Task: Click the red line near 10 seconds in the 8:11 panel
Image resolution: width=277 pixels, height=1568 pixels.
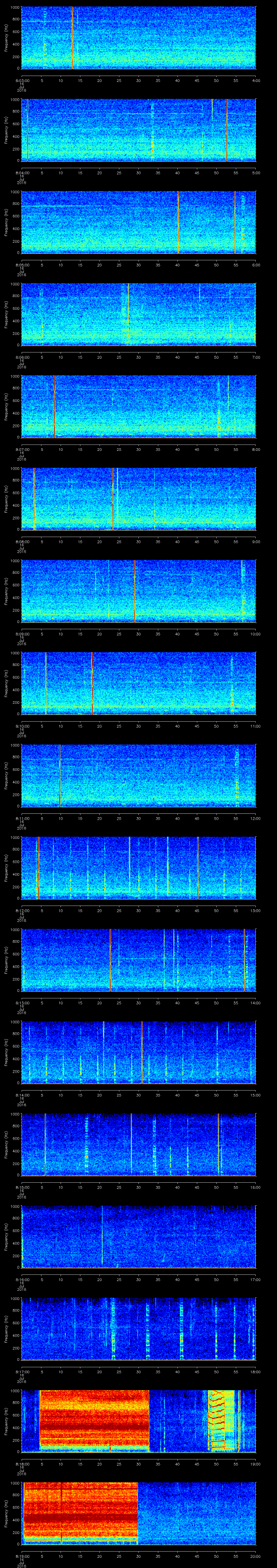Action: click(60, 775)
